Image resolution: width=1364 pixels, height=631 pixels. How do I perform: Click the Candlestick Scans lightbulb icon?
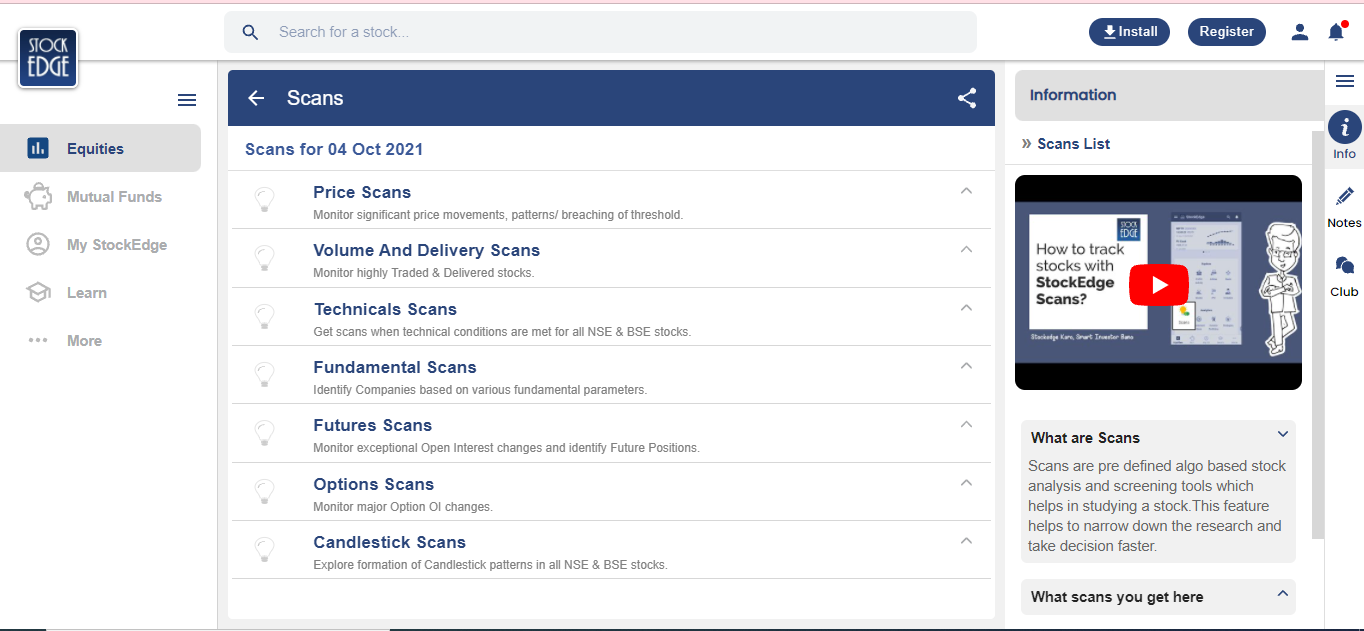pos(265,550)
